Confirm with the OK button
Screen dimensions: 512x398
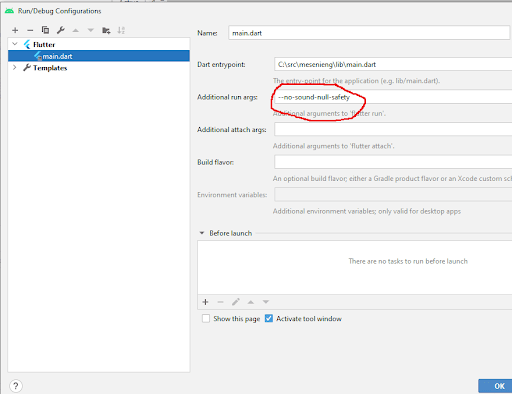(x=495, y=386)
